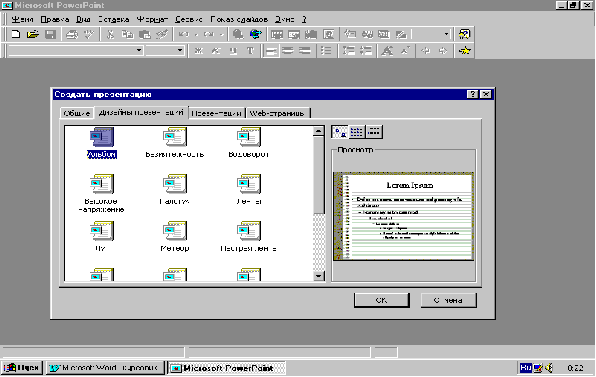
Task: Switch to Microsoft Word in taskbar
Action: [105, 368]
